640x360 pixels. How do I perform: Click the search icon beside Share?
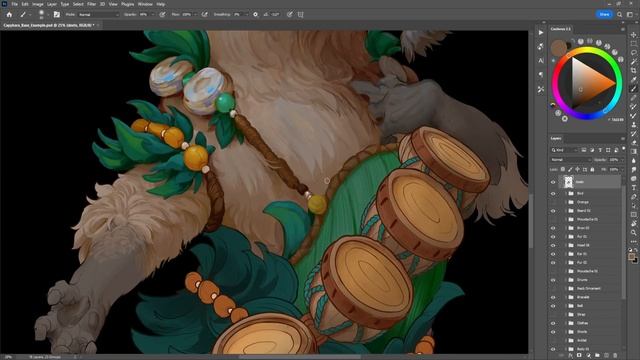620,14
